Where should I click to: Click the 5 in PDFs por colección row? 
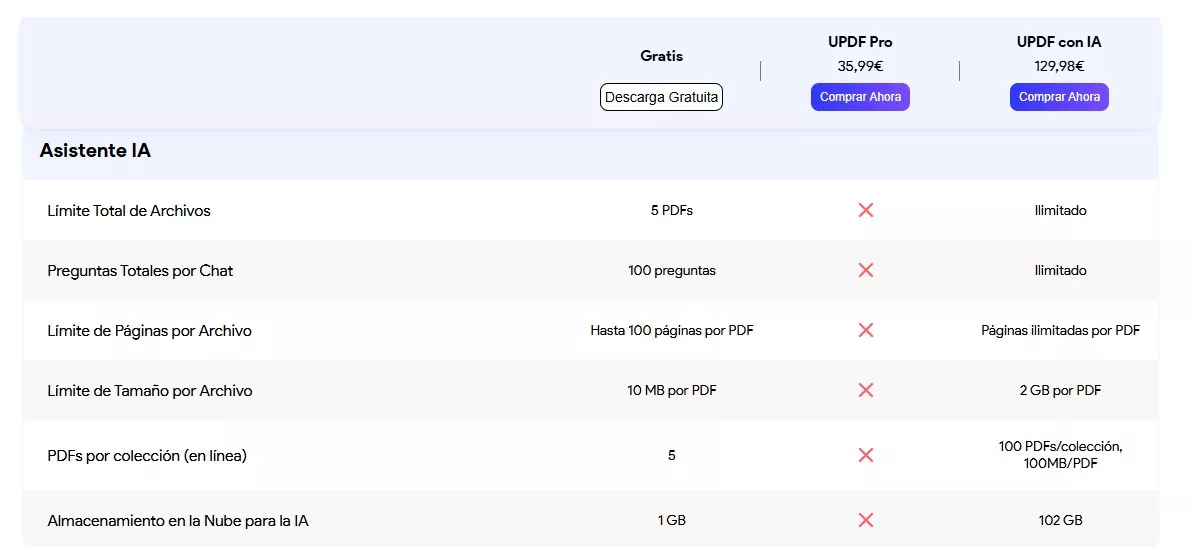(x=672, y=455)
